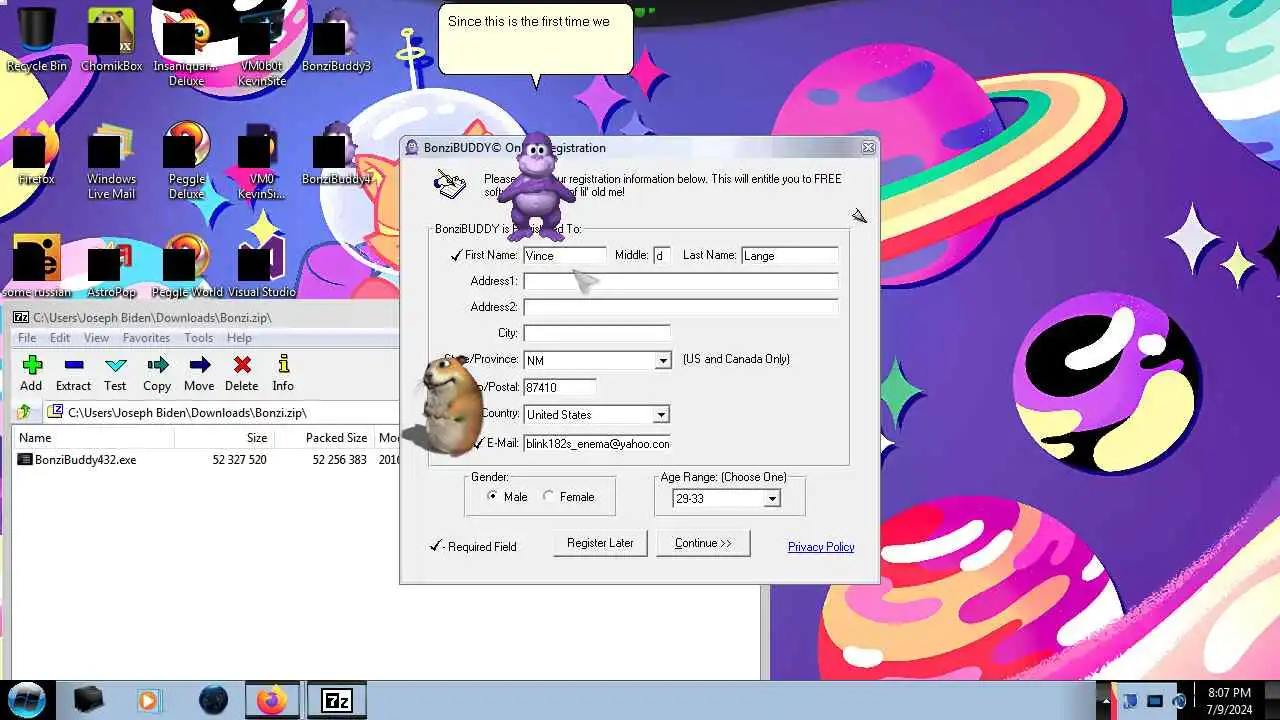Open the File menu in 7-Zip
Screen dimensions: 1280x720
(27, 338)
